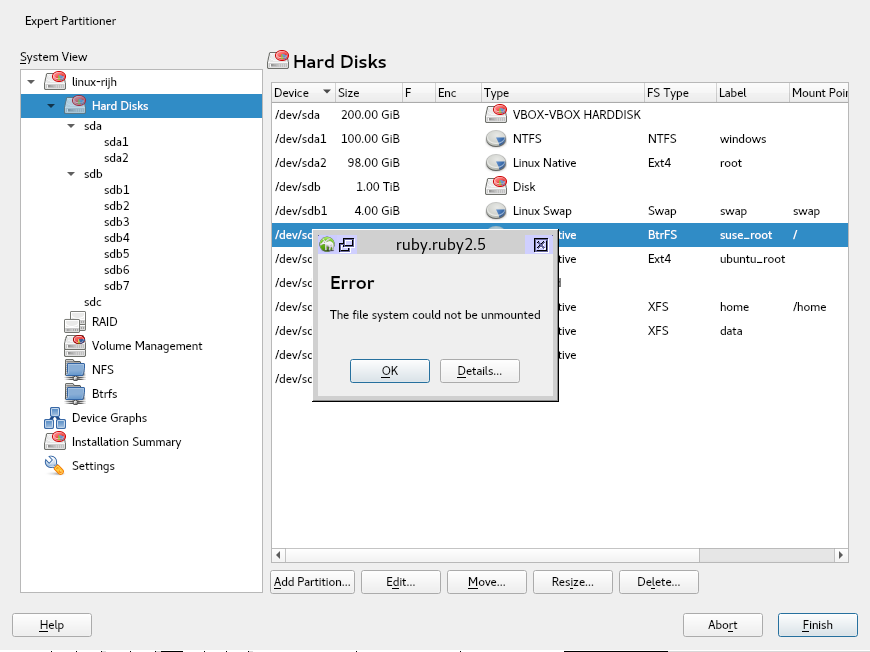
Task: Click the Installation Summary icon
Action: (55, 442)
